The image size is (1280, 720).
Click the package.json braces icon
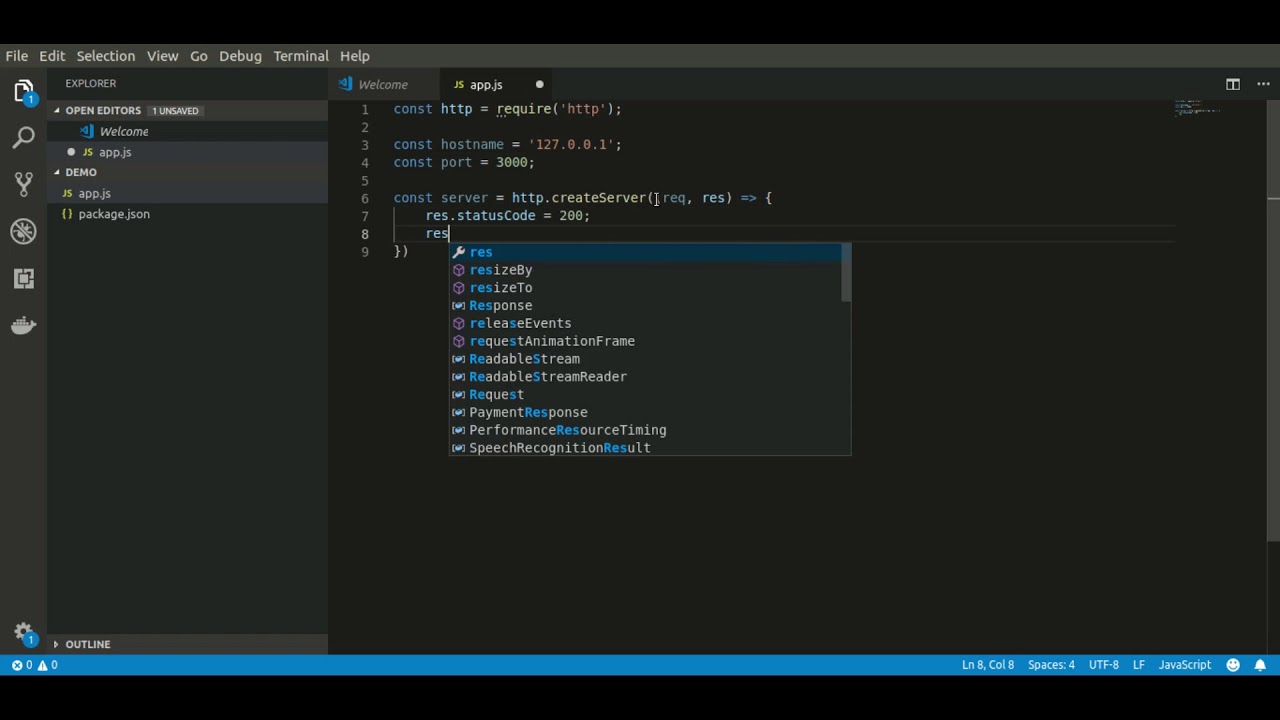point(67,214)
